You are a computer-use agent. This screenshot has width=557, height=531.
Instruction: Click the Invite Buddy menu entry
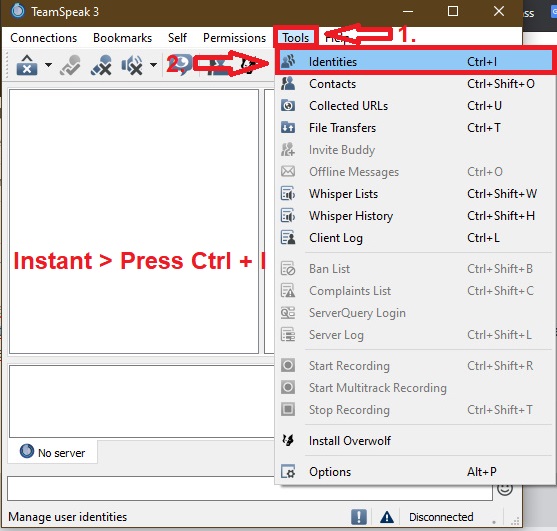(415, 150)
